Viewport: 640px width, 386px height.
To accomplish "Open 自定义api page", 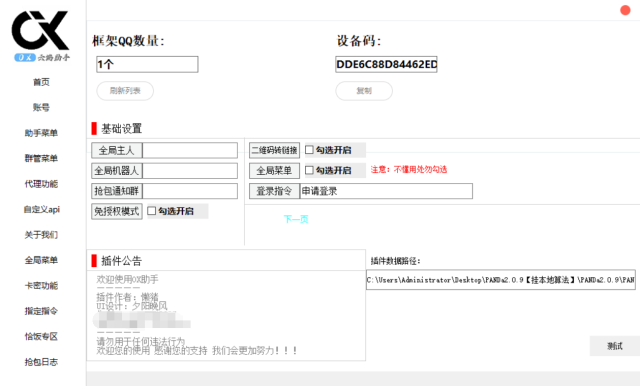I will click(42, 209).
